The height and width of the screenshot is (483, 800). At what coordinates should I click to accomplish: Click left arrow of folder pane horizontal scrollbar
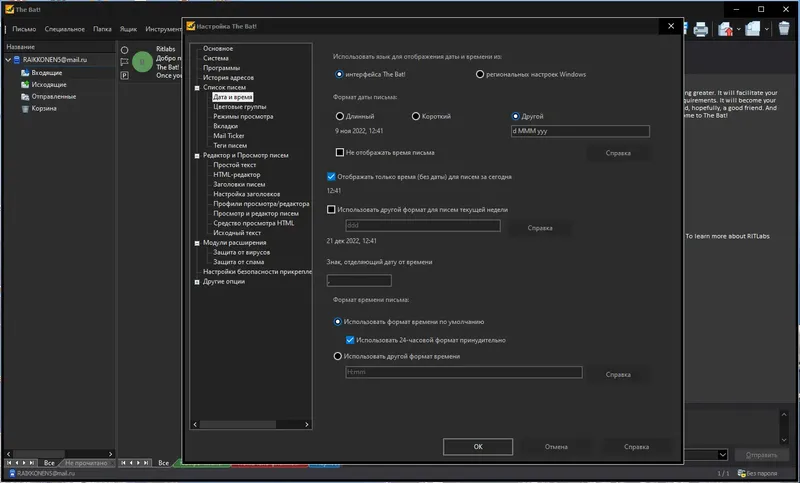(x=8, y=453)
